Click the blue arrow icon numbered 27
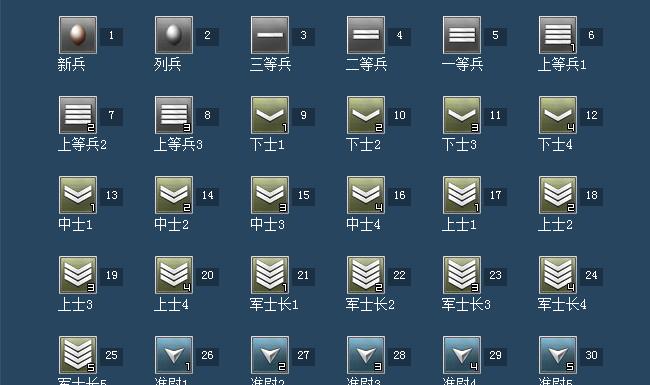Screen dimensions: 650x385 (270, 355)
